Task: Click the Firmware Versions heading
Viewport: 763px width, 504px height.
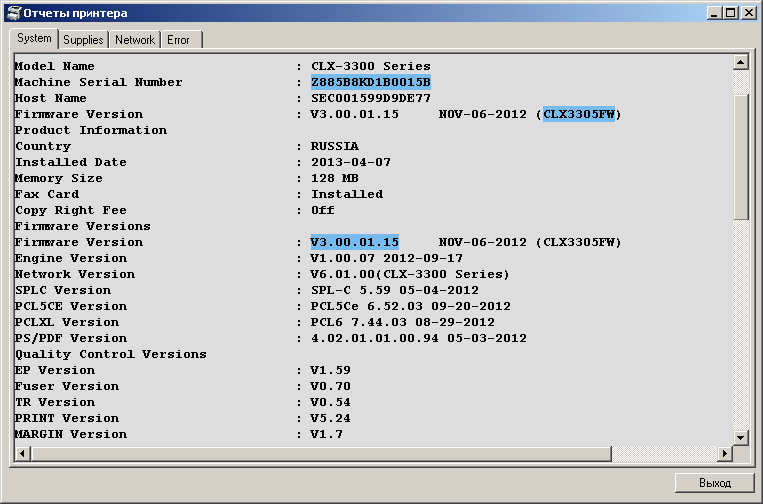Action: coord(82,227)
